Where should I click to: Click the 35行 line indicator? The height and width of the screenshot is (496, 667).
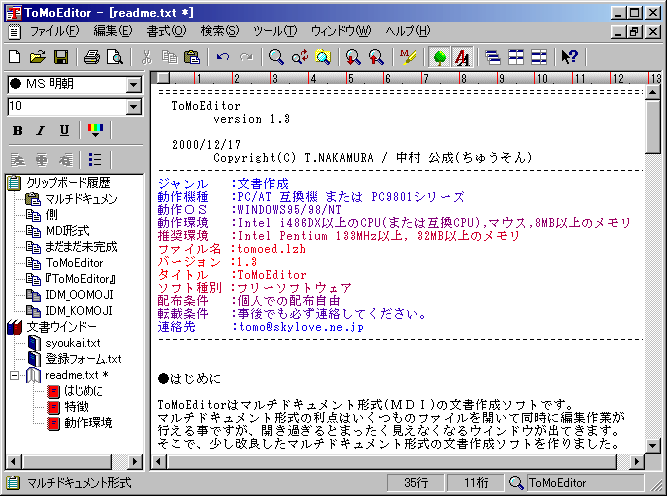pyautogui.click(x=416, y=483)
